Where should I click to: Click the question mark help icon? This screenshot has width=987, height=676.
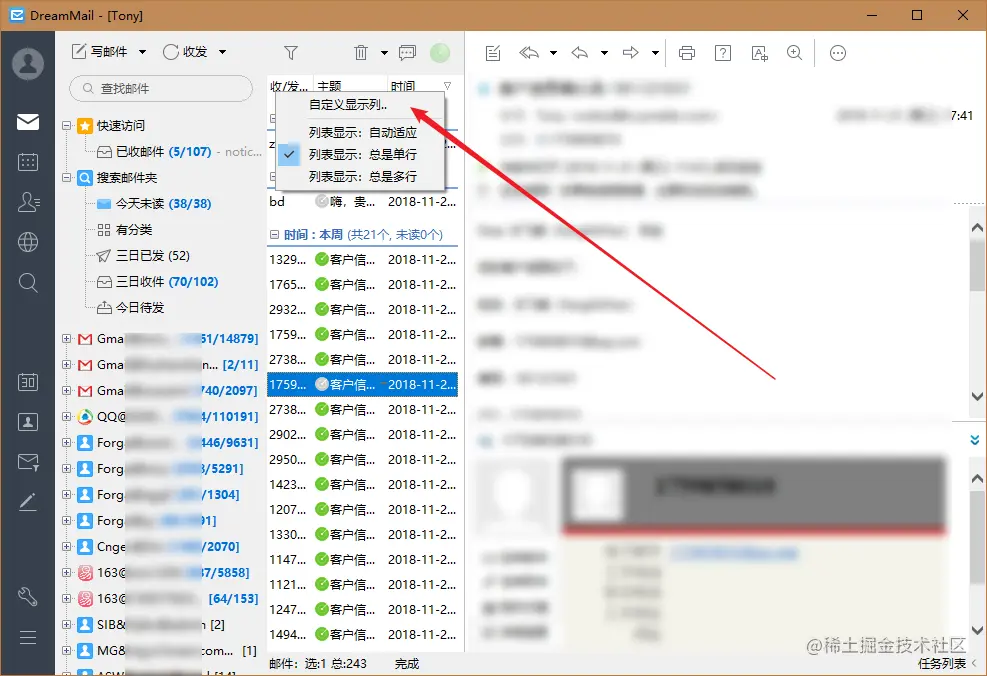(723, 53)
